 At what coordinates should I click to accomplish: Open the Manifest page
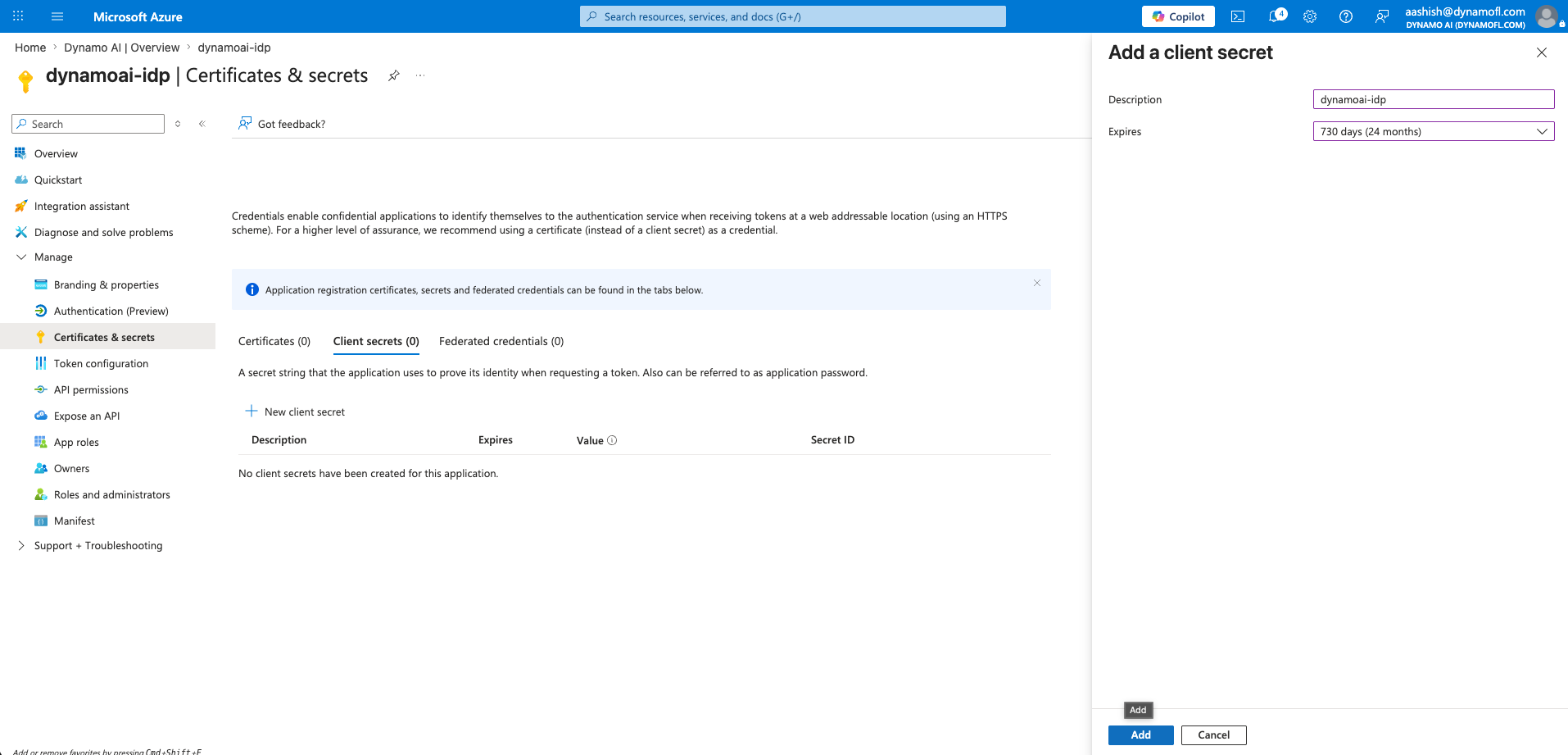click(75, 521)
